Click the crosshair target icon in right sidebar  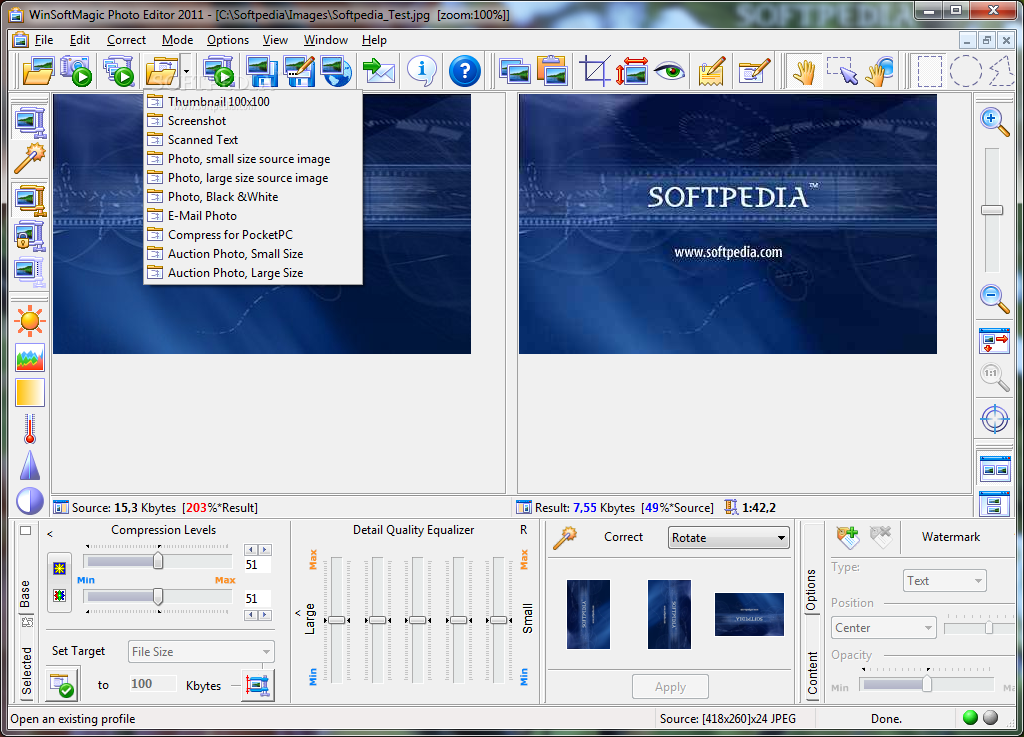[994, 418]
